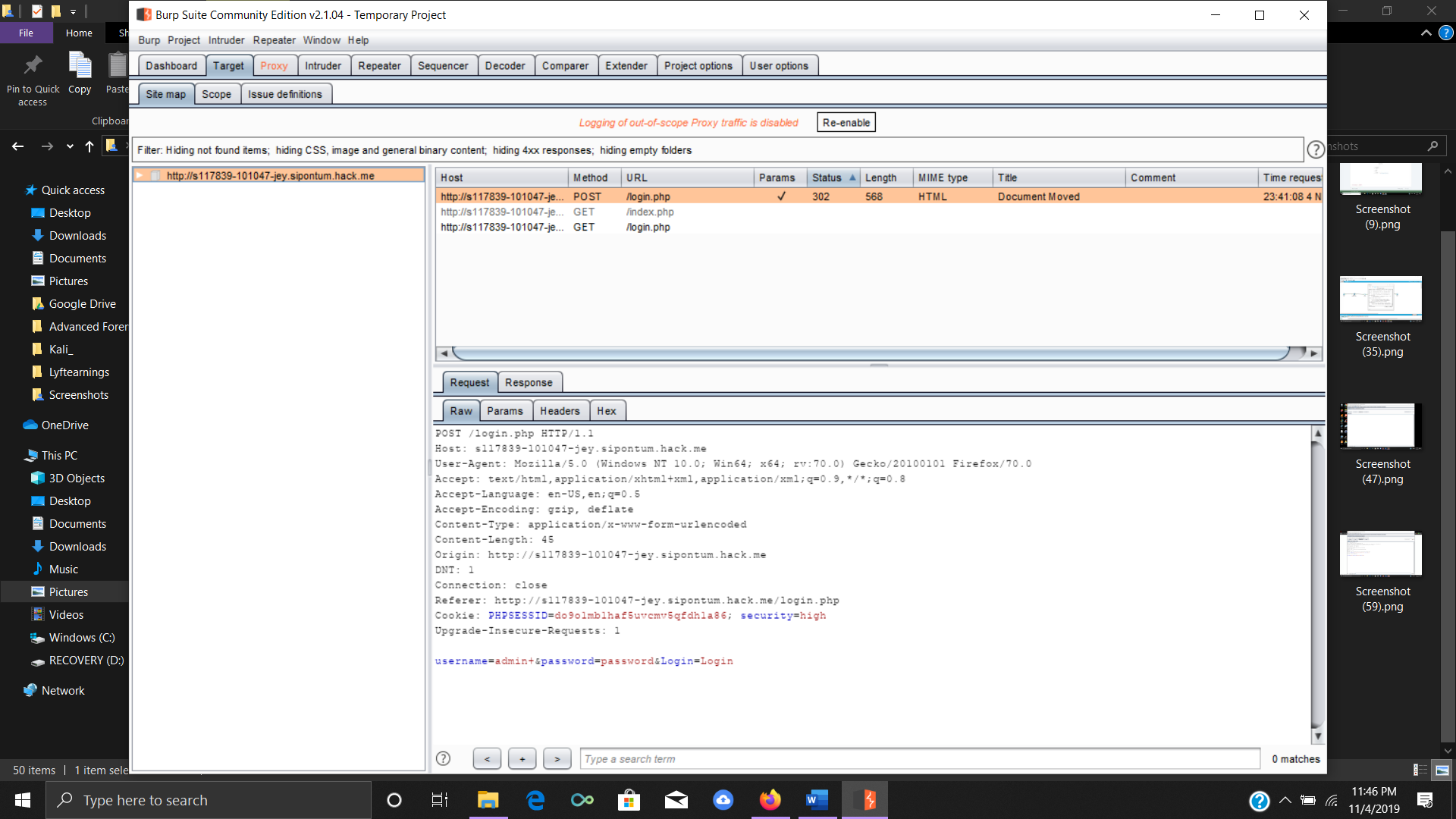Switch to the Response tab
The height and width of the screenshot is (819, 1456).
tap(529, 383)
